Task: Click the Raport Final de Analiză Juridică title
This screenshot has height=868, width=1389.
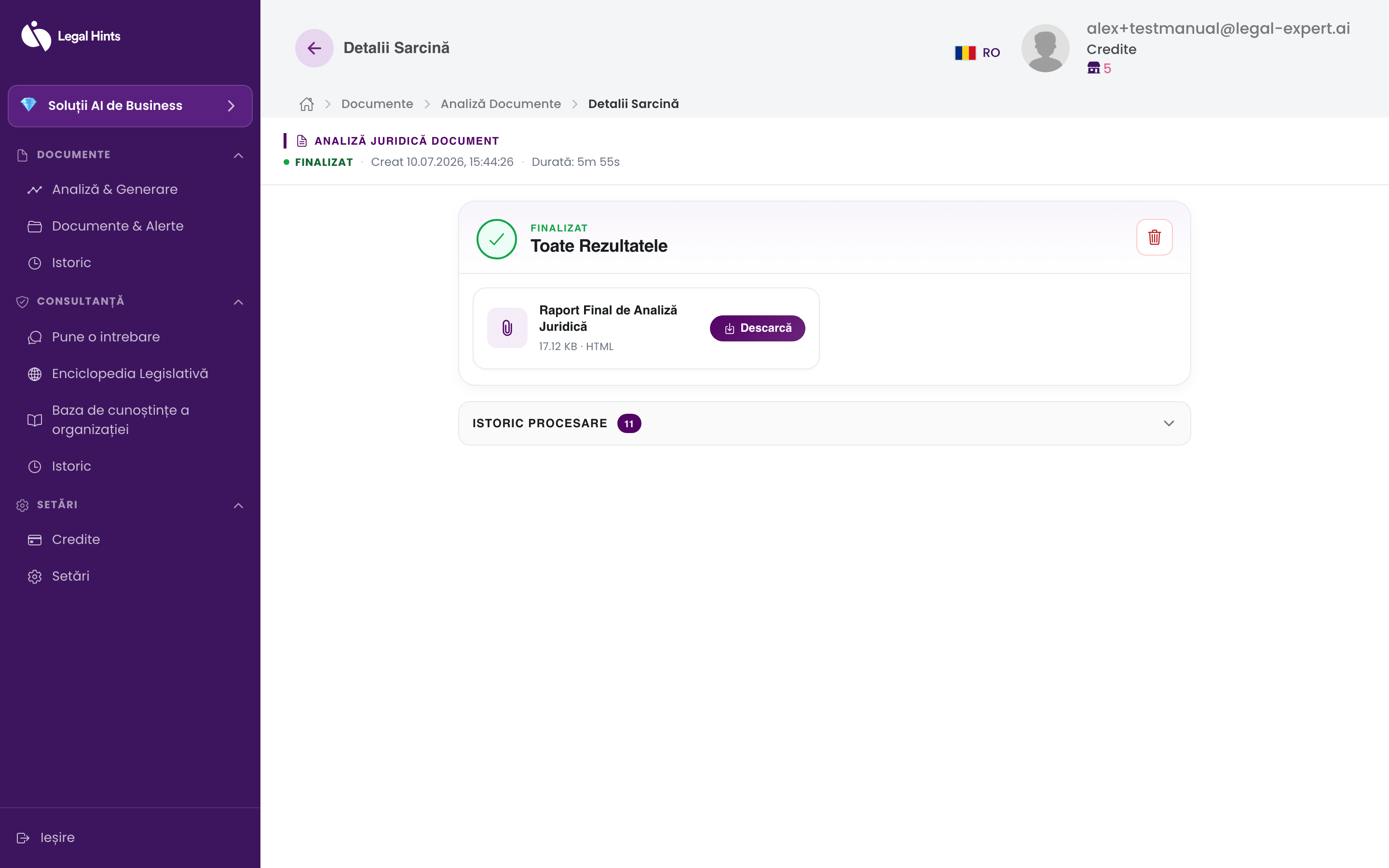Action: [608, 318]
